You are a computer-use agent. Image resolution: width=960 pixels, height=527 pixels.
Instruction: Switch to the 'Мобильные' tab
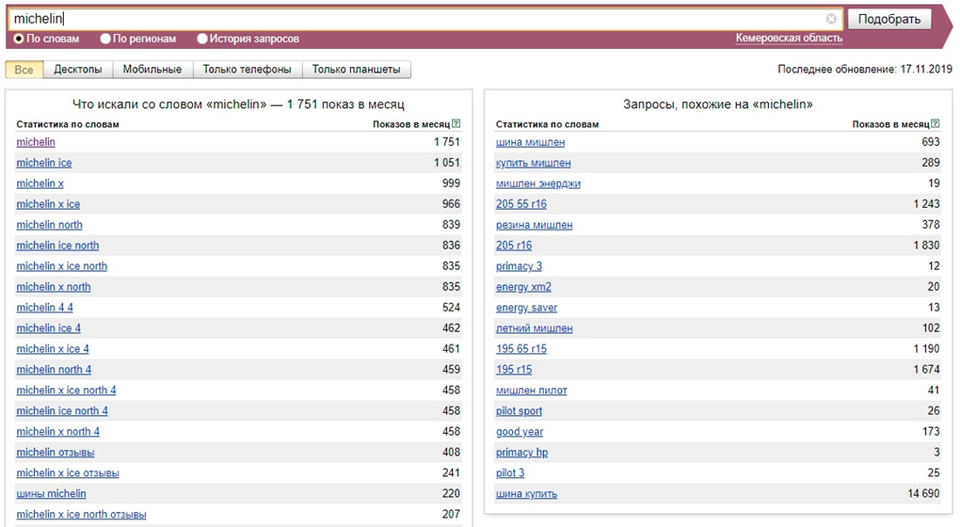(x=152, y=70)
